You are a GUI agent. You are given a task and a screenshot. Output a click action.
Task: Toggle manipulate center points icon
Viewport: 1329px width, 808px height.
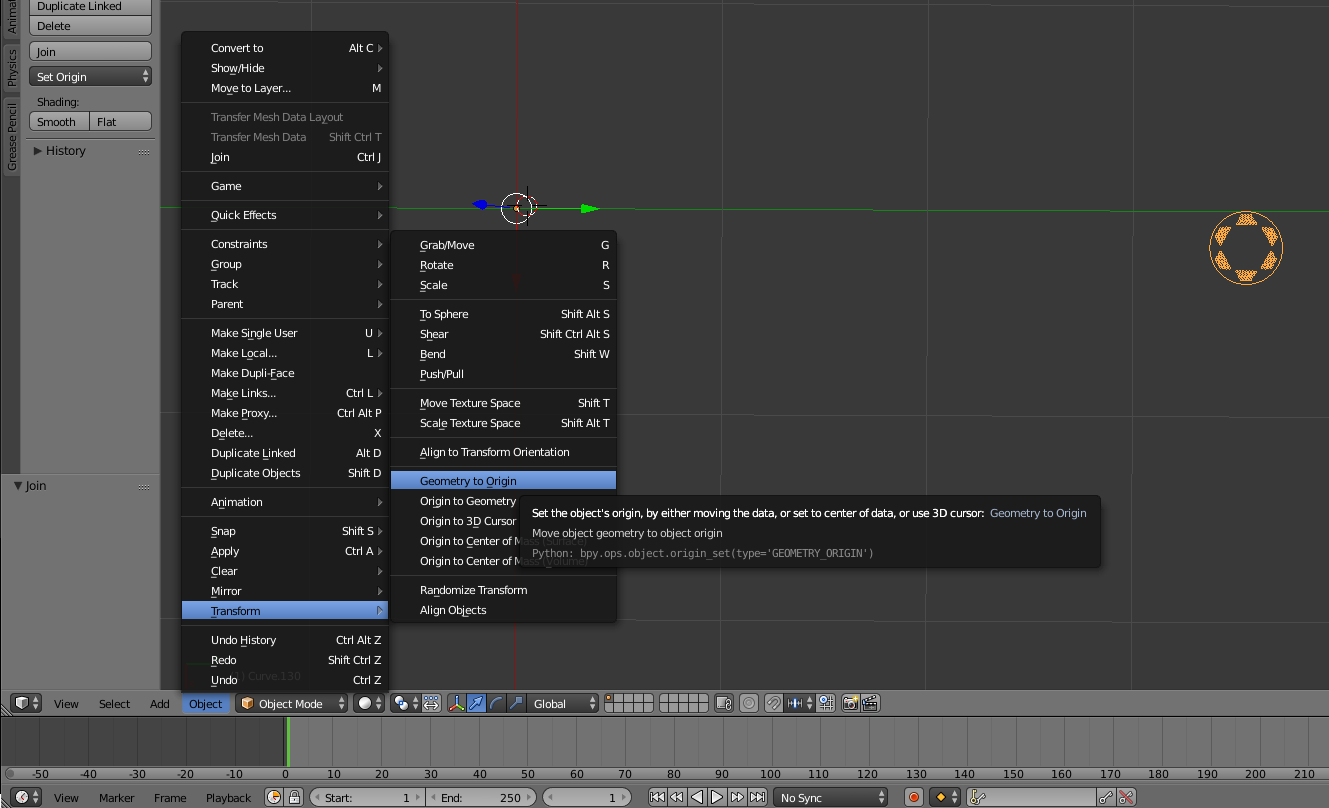pos(431,703)
